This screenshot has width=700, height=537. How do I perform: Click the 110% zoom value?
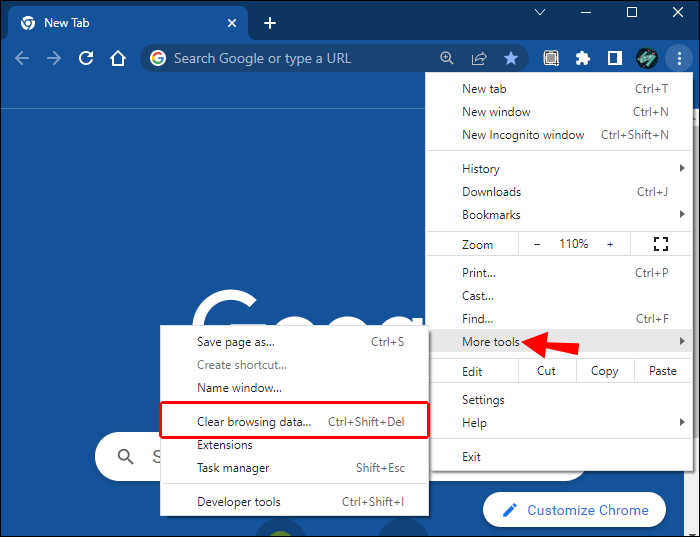pos(574,244)
